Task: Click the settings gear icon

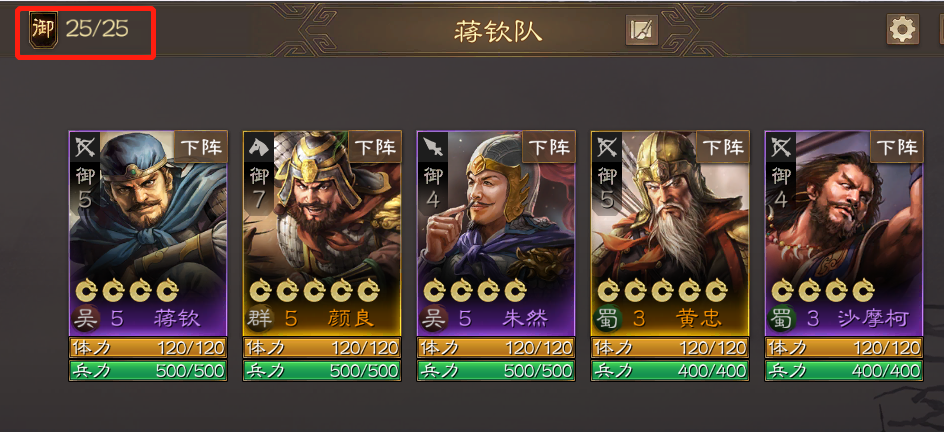Action: 902,29
